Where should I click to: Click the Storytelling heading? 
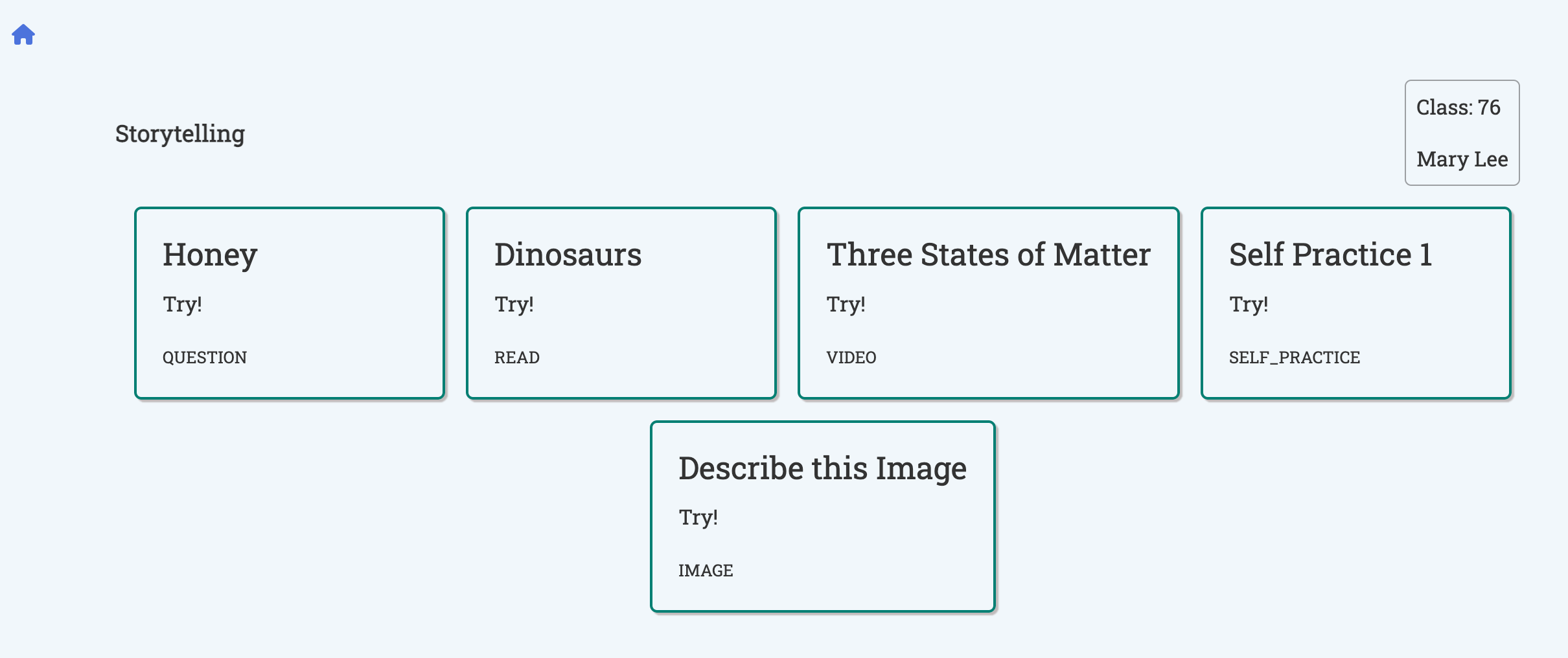point(180,134)
